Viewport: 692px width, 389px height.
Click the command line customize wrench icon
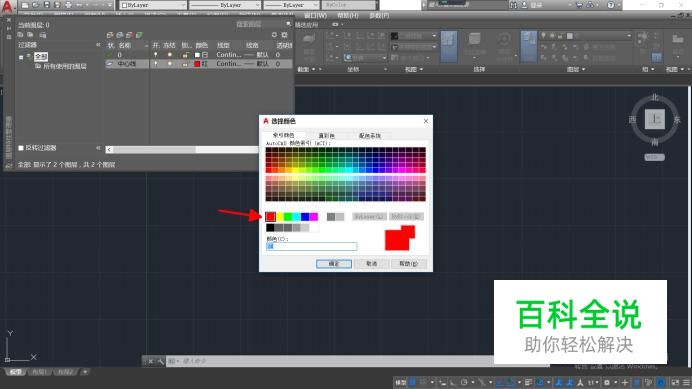click(x=160, y=361)
